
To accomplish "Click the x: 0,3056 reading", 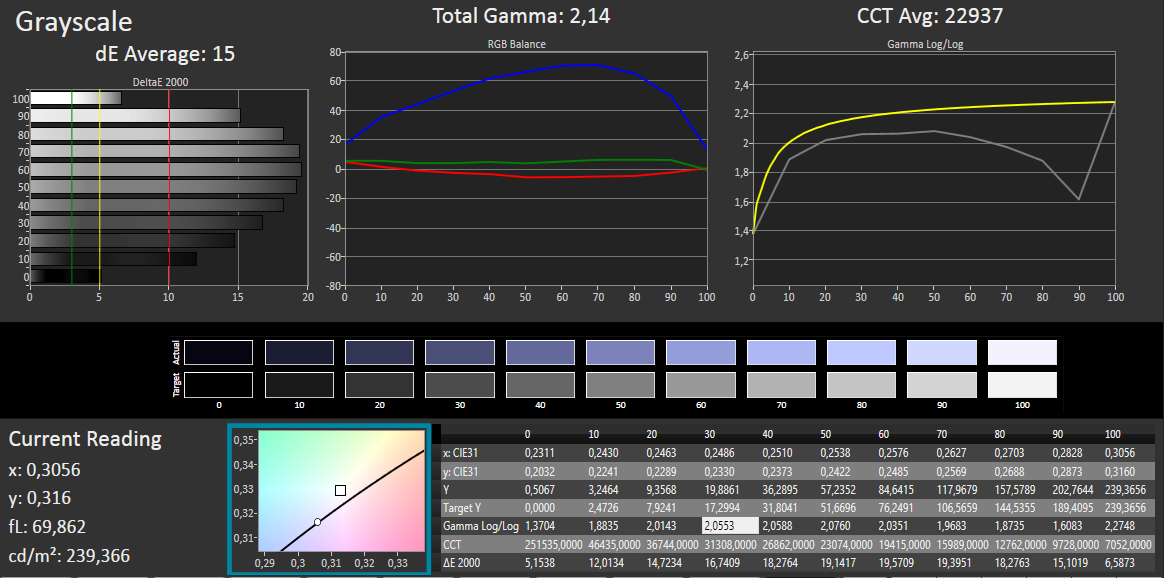I will (45, 469).
